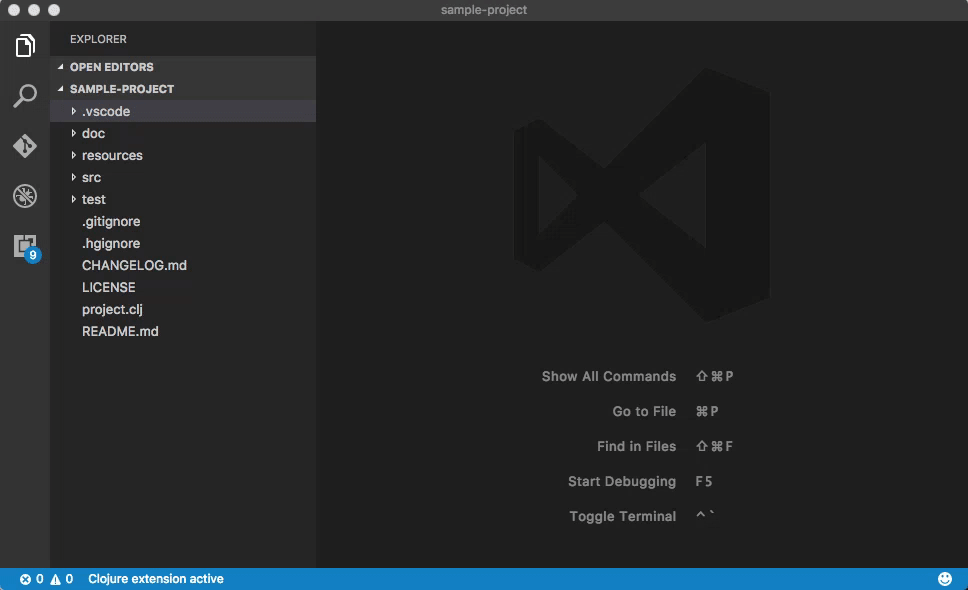This screenshot has width=968, height=590.
Task: Click the 'Clojure extension active' status text
Action: point(156,579)
